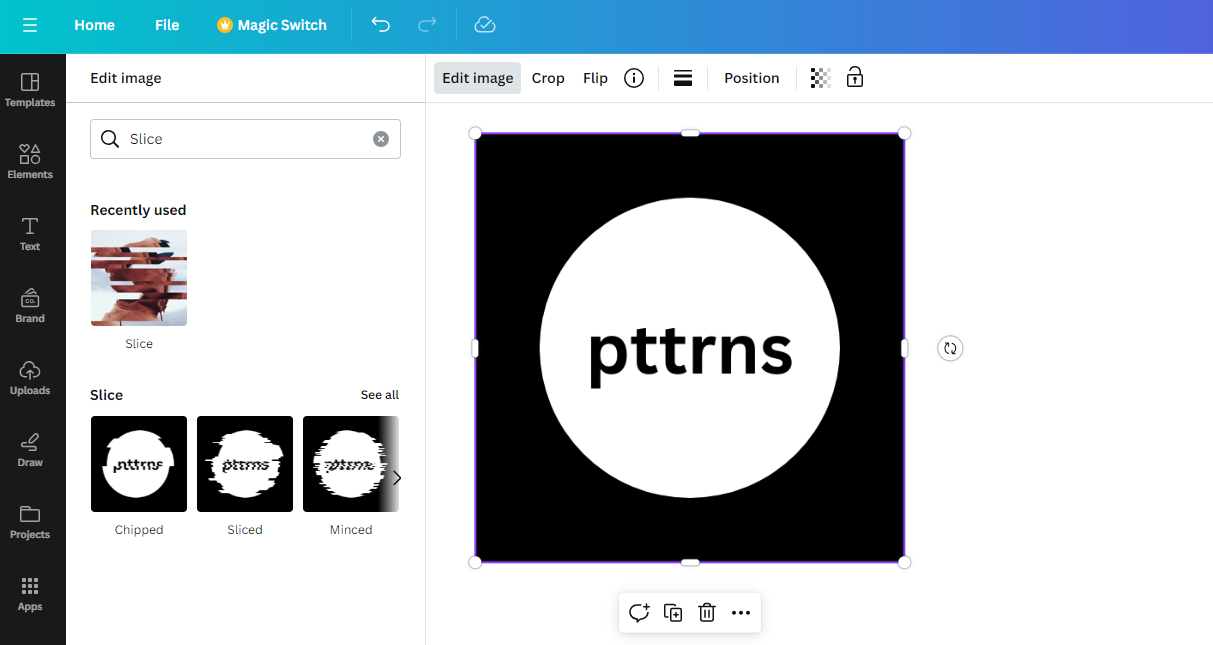This screenshot has width=1213, height=645.
Task: Open the Brand sidebar panel
Action: 30,306
